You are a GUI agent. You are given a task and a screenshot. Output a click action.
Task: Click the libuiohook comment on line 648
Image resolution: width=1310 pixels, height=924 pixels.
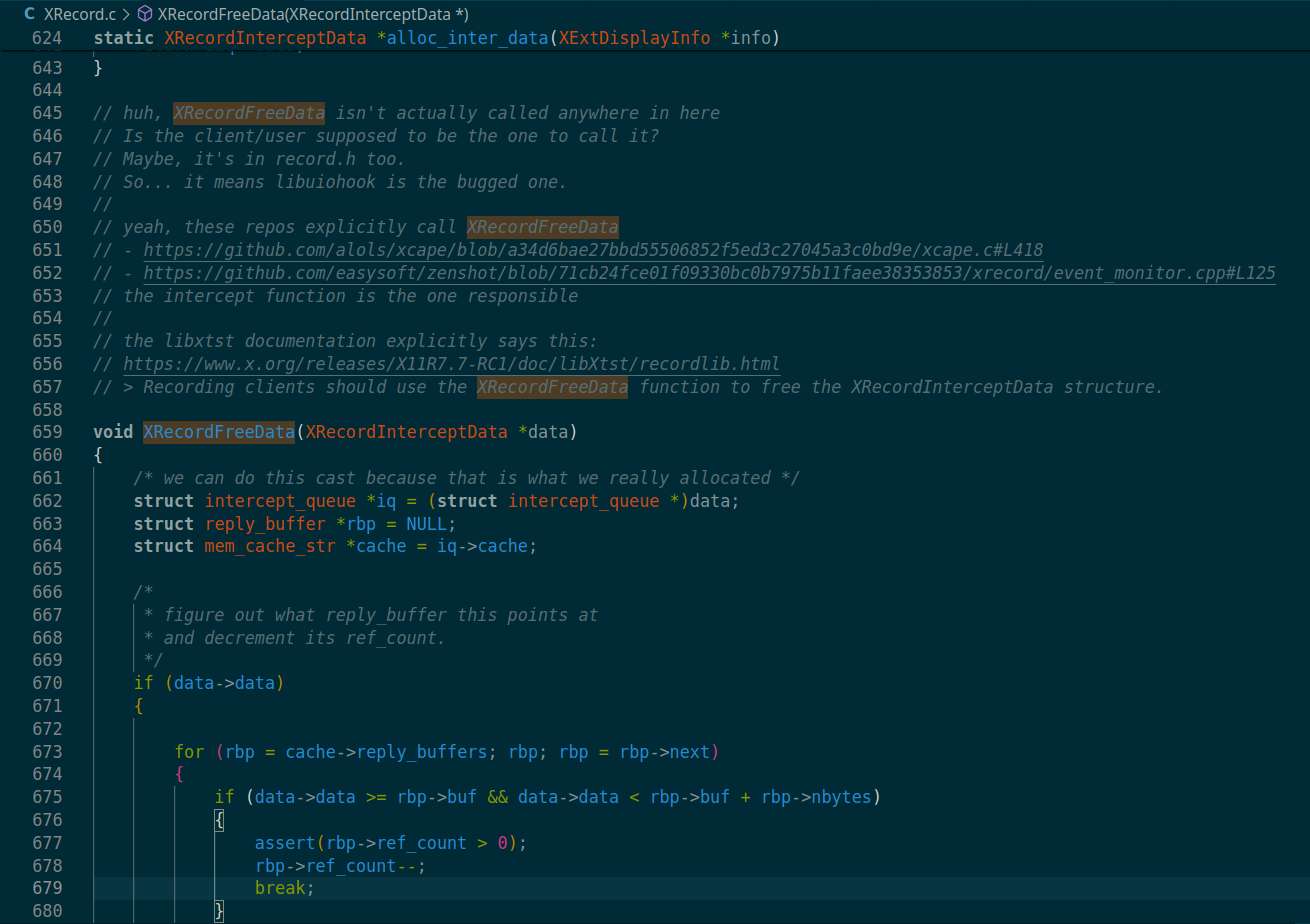(x=330, y=182)
